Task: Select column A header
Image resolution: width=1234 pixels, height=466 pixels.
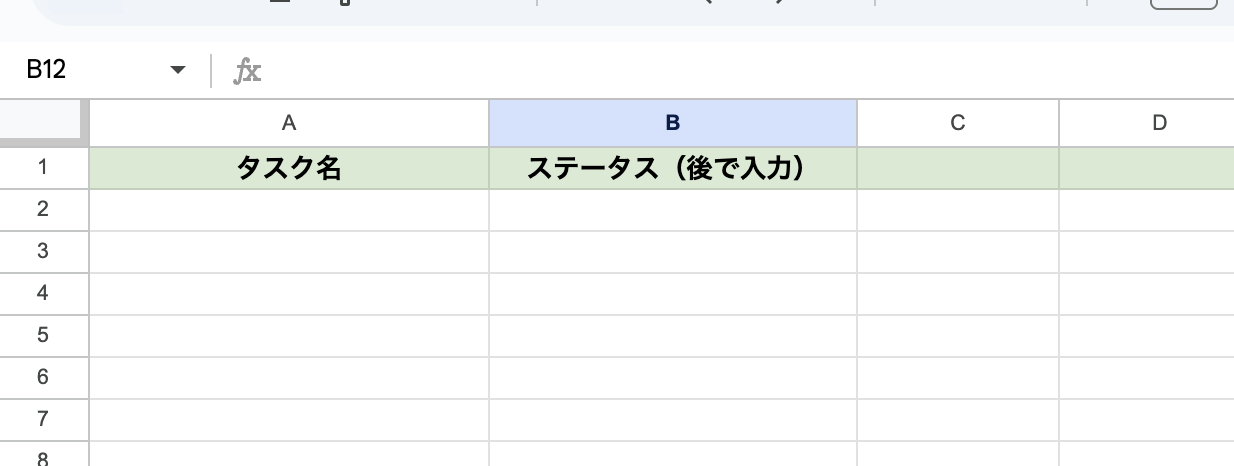Action: tap(289, 123)
